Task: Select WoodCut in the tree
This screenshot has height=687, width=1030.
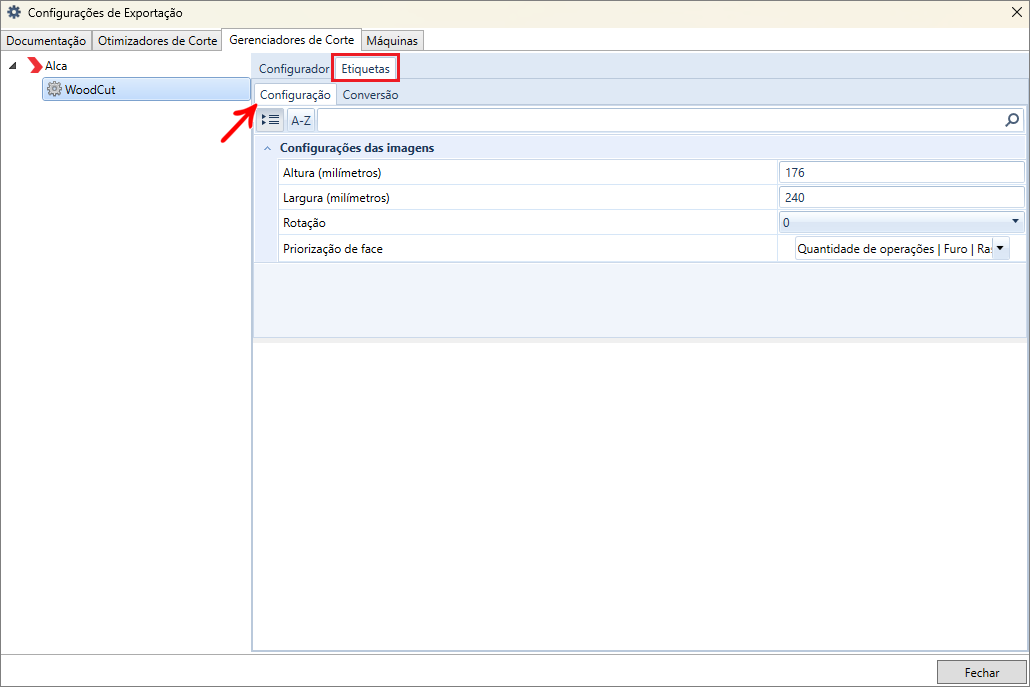Action: click(146, 89)
